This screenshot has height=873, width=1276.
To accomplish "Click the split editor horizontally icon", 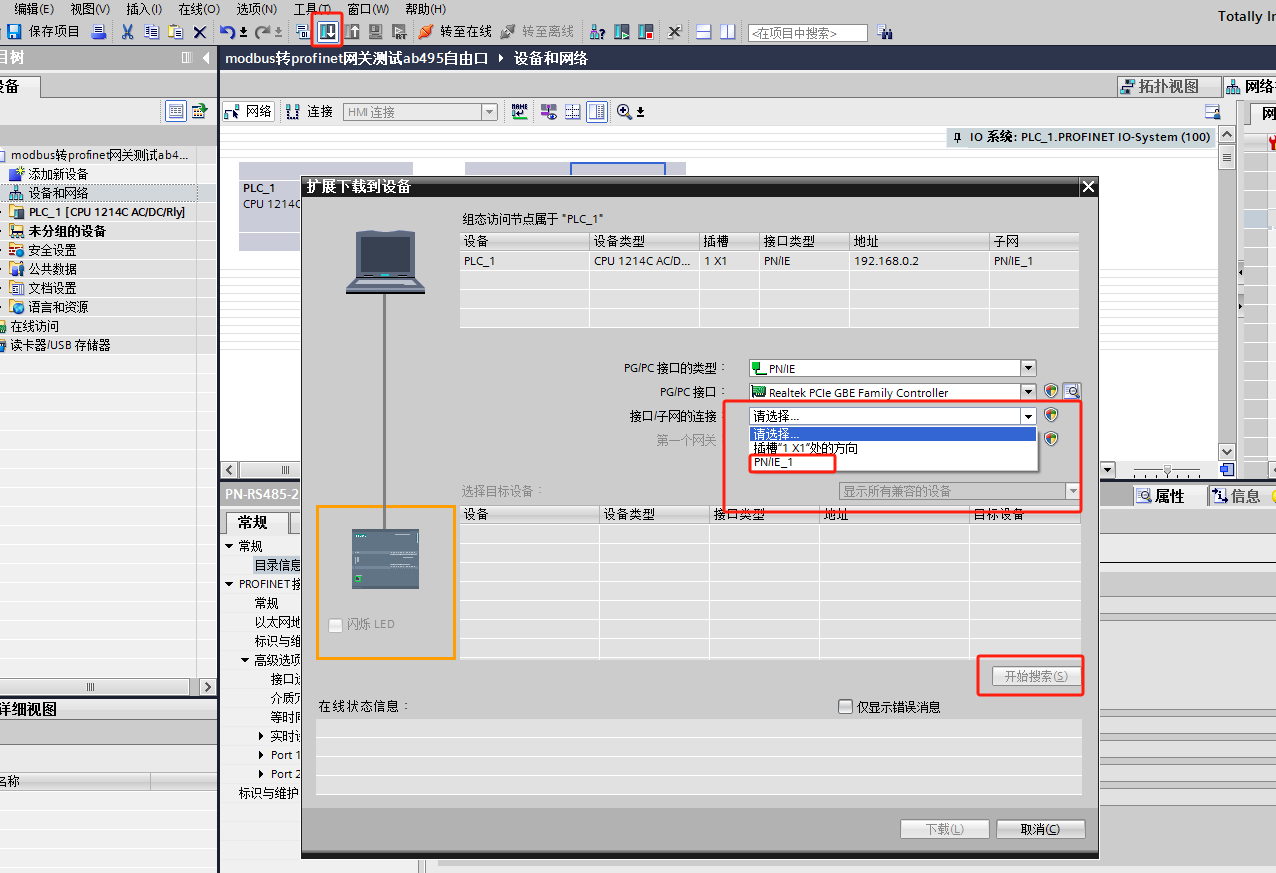I will 704,32.
